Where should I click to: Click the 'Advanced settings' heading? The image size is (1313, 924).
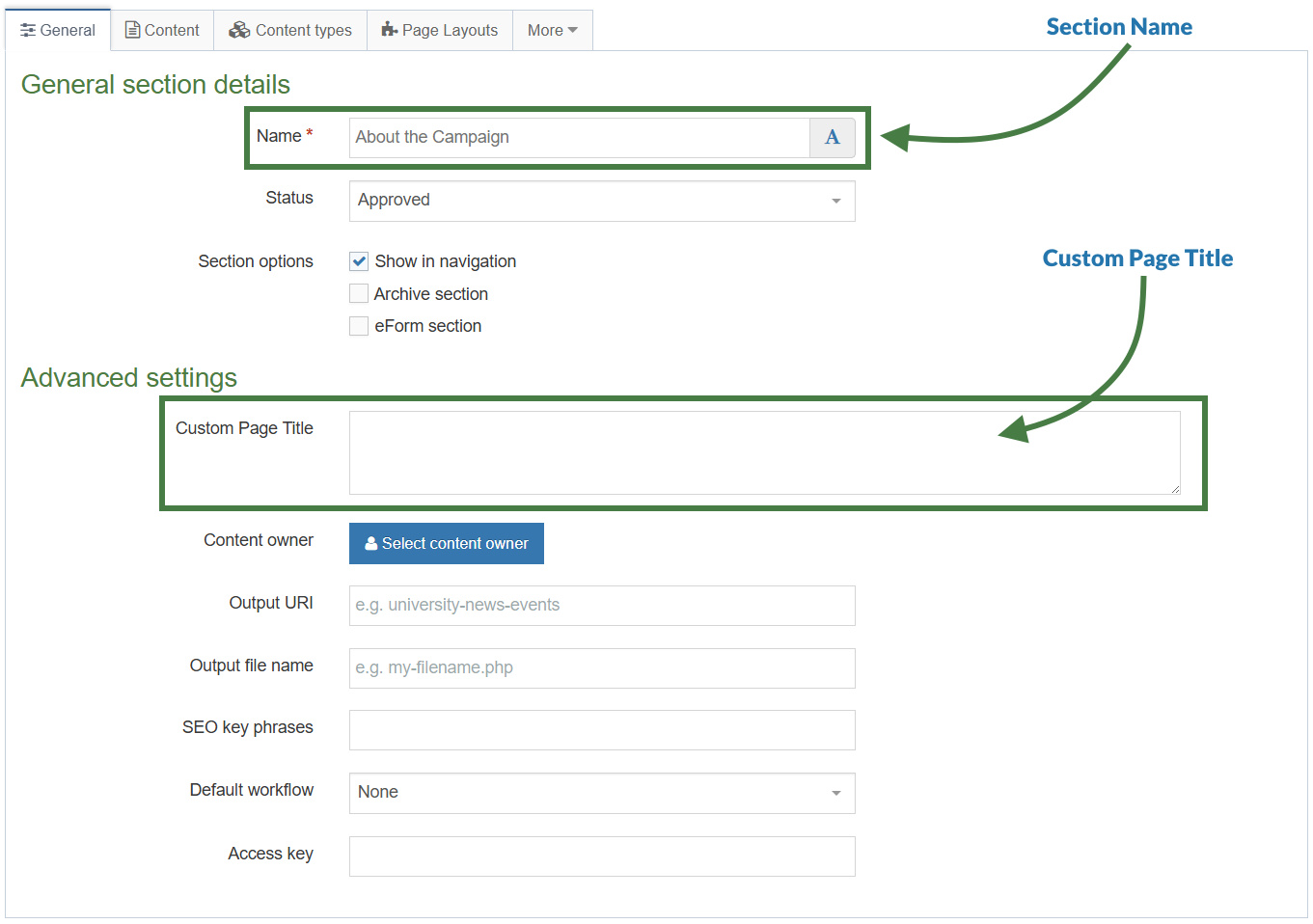[x=129, y=378]
